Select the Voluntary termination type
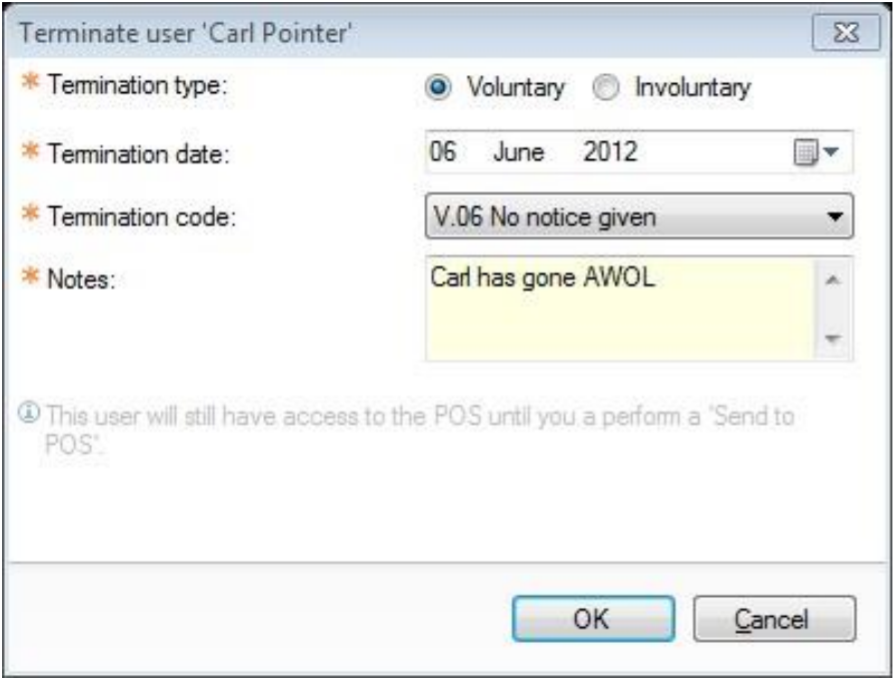 437,87
